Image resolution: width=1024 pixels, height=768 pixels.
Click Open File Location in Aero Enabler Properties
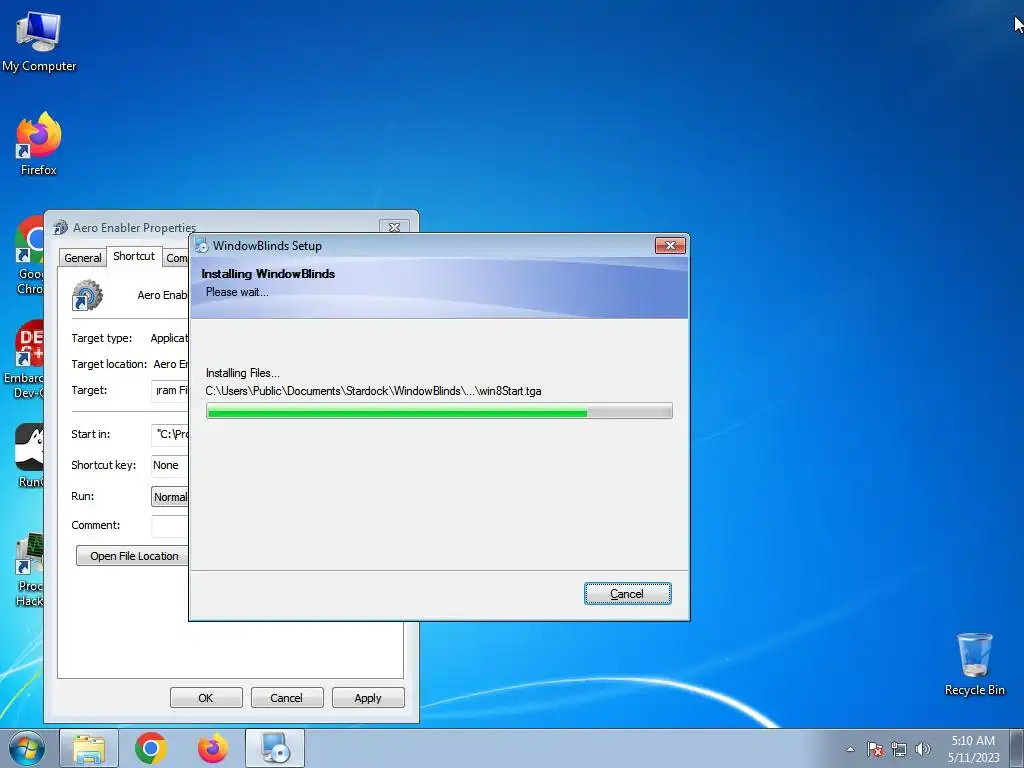click(x=133, y=556)
